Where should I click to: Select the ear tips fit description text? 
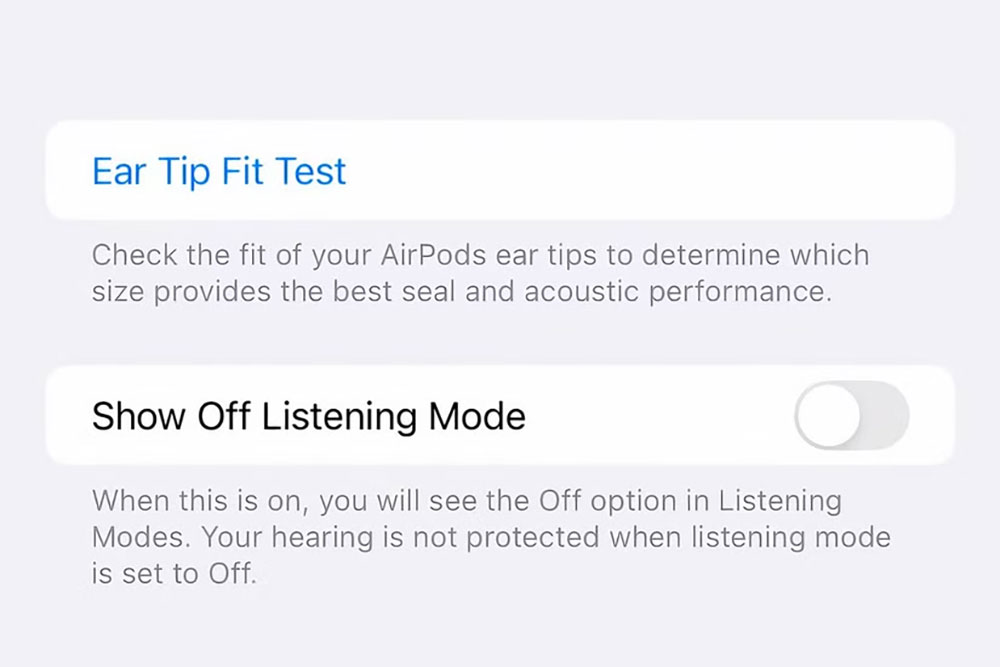pyautogui.click(x=480, y=273)
